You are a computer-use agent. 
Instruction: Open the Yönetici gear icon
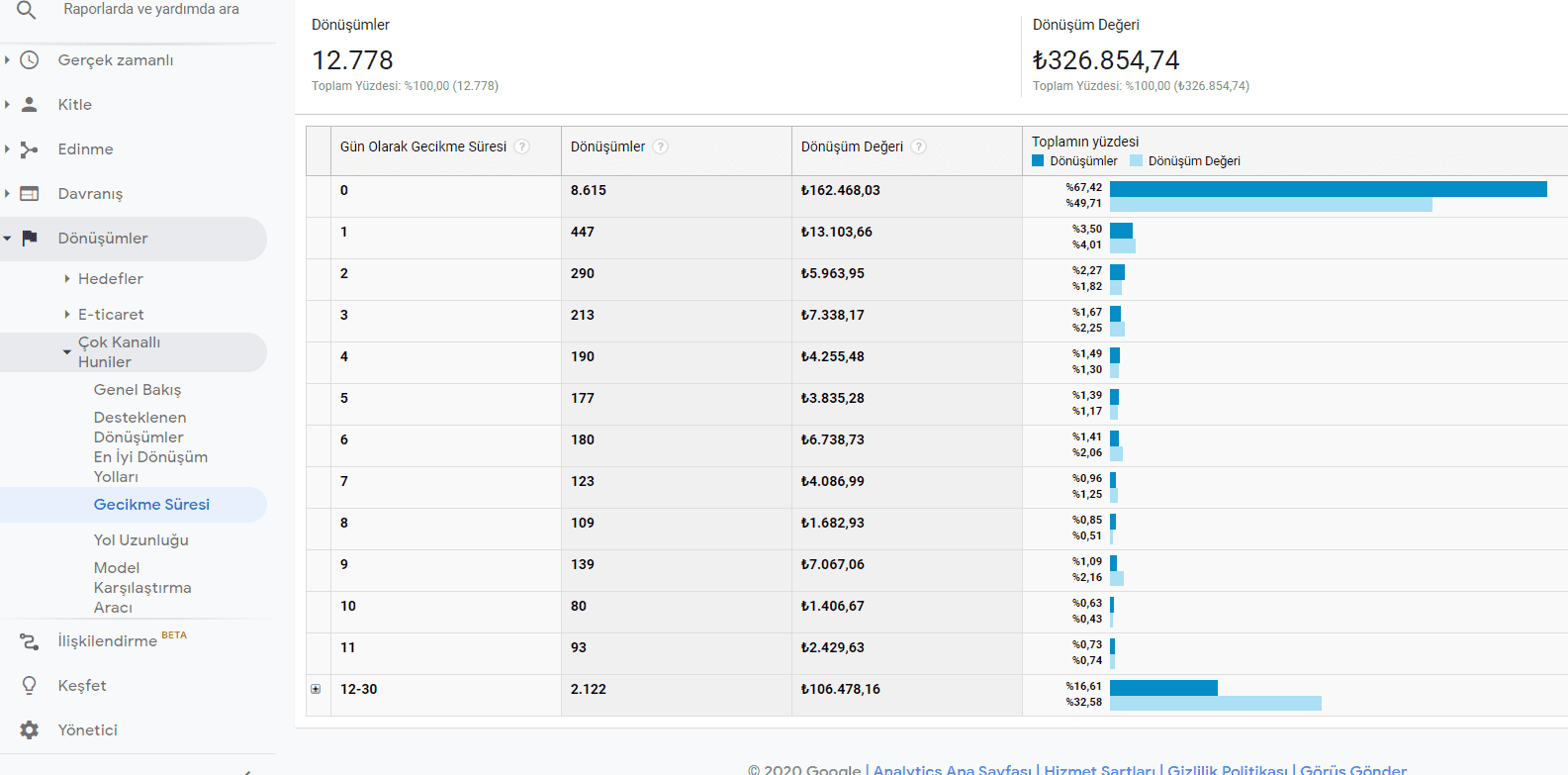pyautogui.click(x=30, y=730)
